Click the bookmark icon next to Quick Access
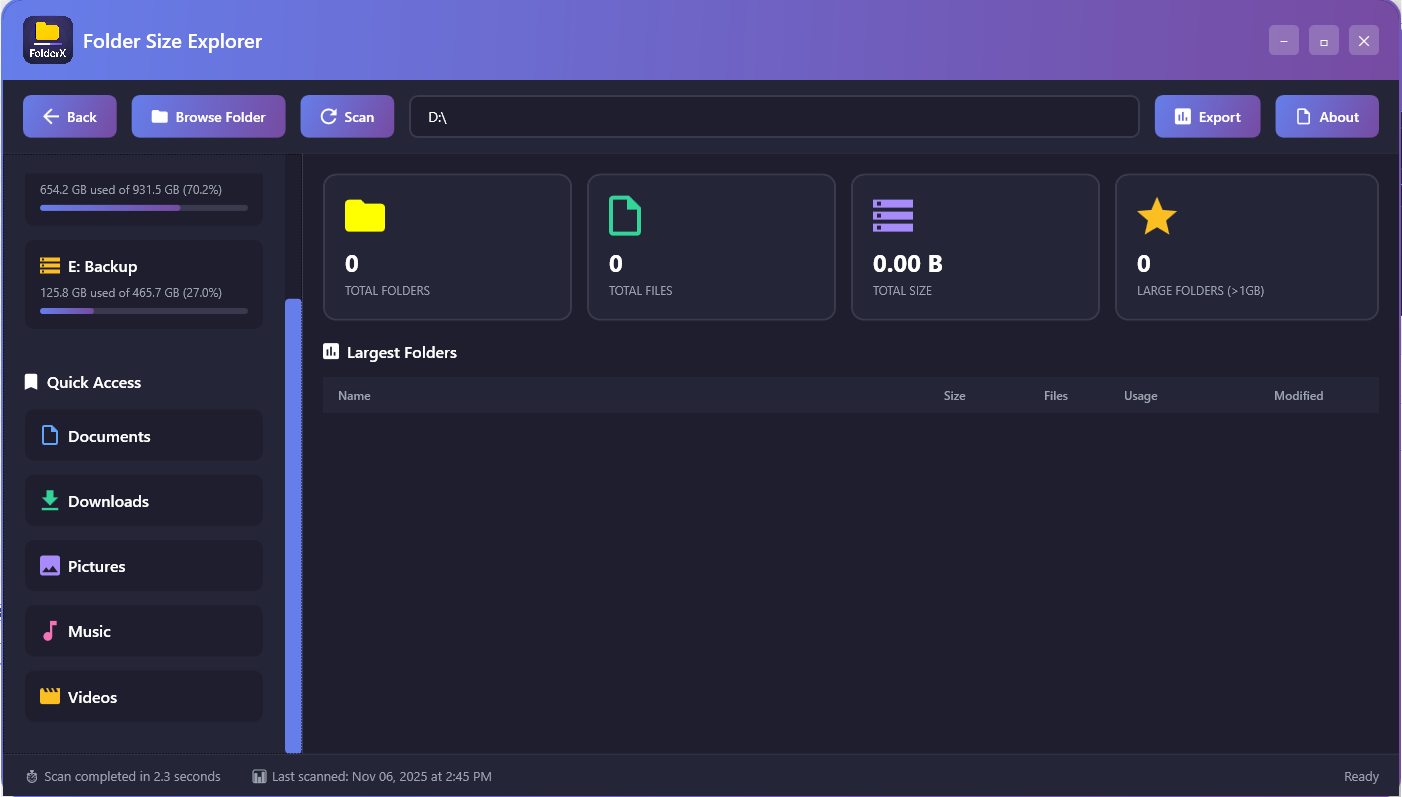 click(x=30, y=381)
